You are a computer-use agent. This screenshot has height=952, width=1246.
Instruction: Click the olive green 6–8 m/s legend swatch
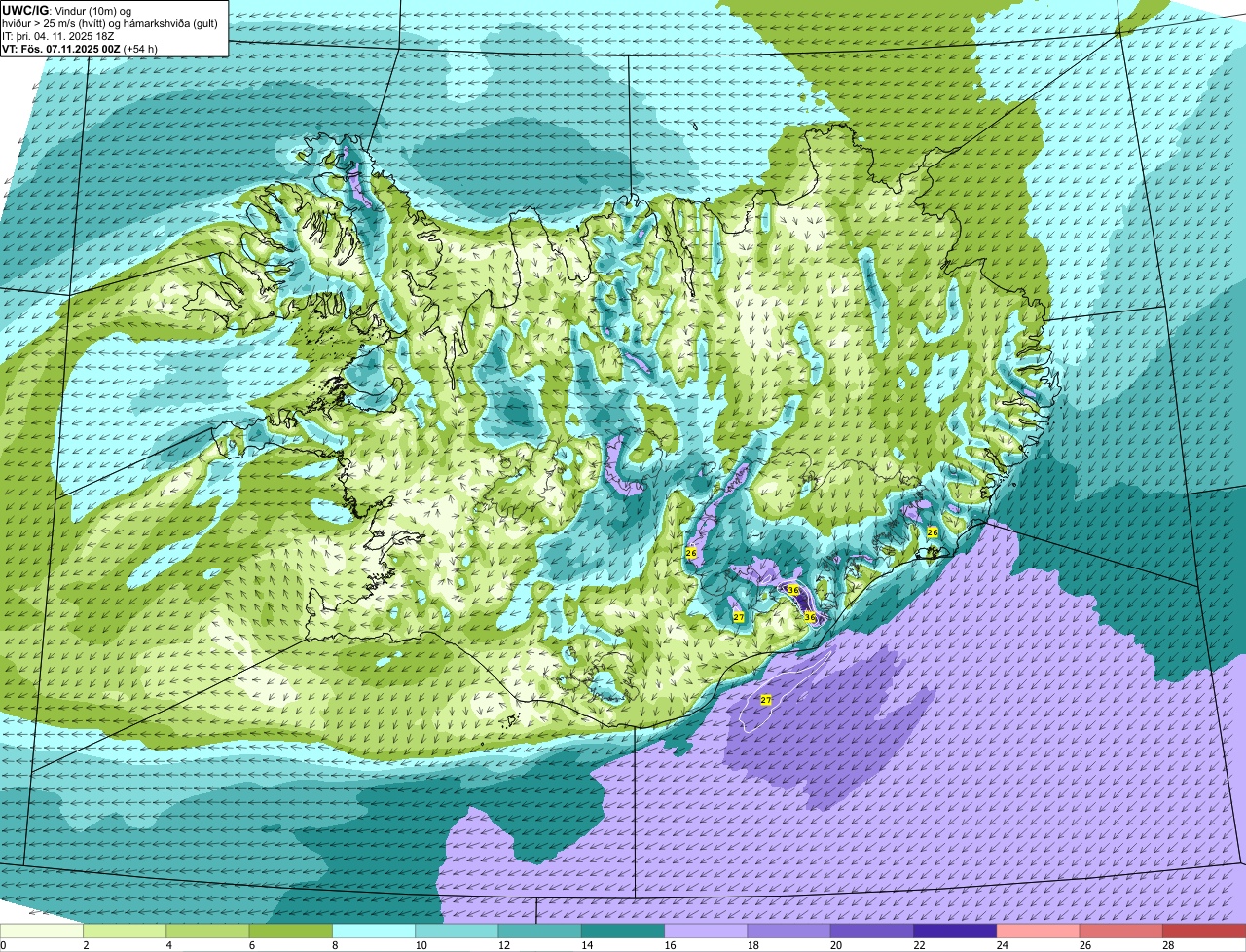click(290, 932)
